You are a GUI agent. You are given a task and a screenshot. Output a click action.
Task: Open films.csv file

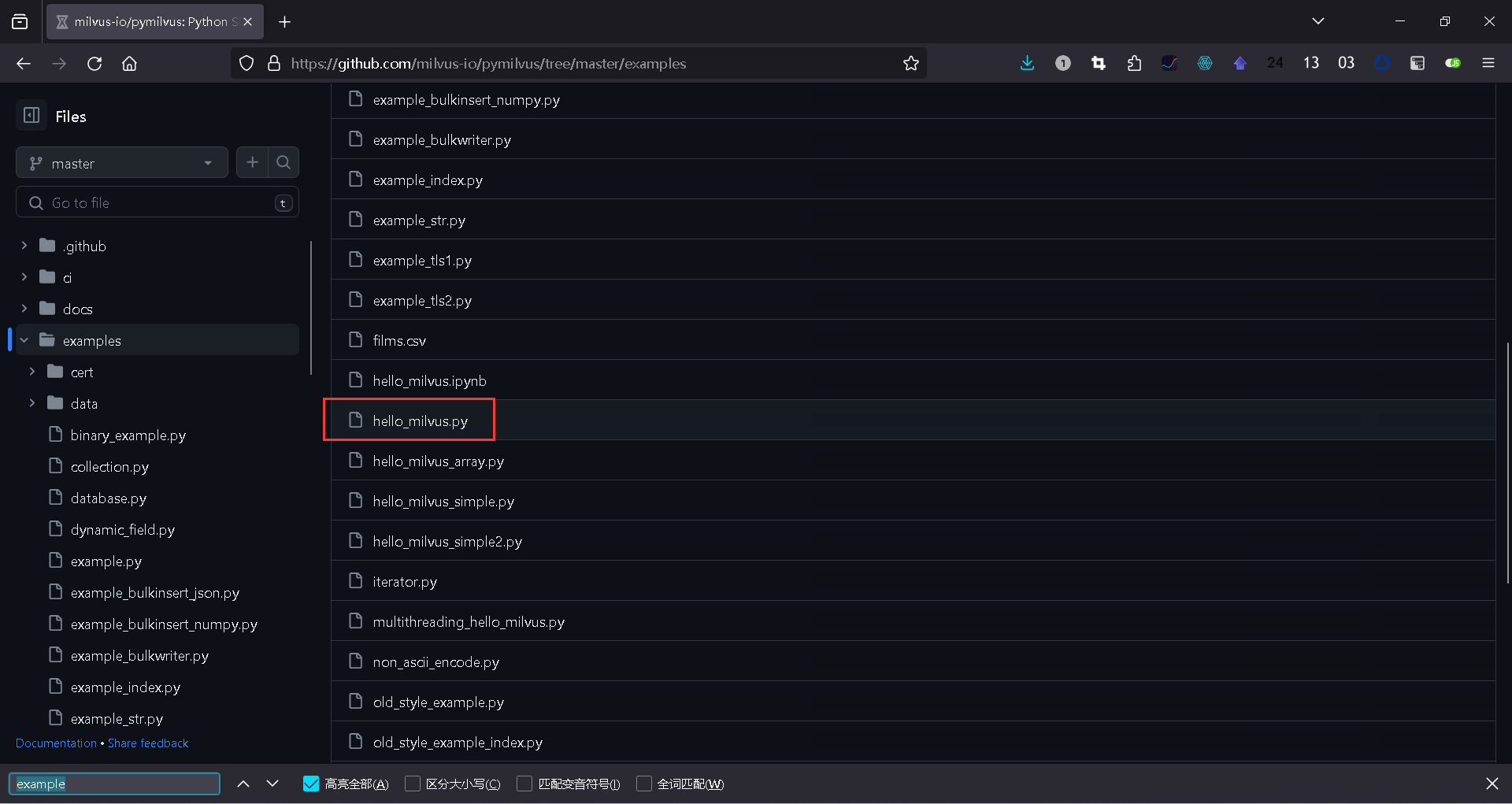click(399, 341)
